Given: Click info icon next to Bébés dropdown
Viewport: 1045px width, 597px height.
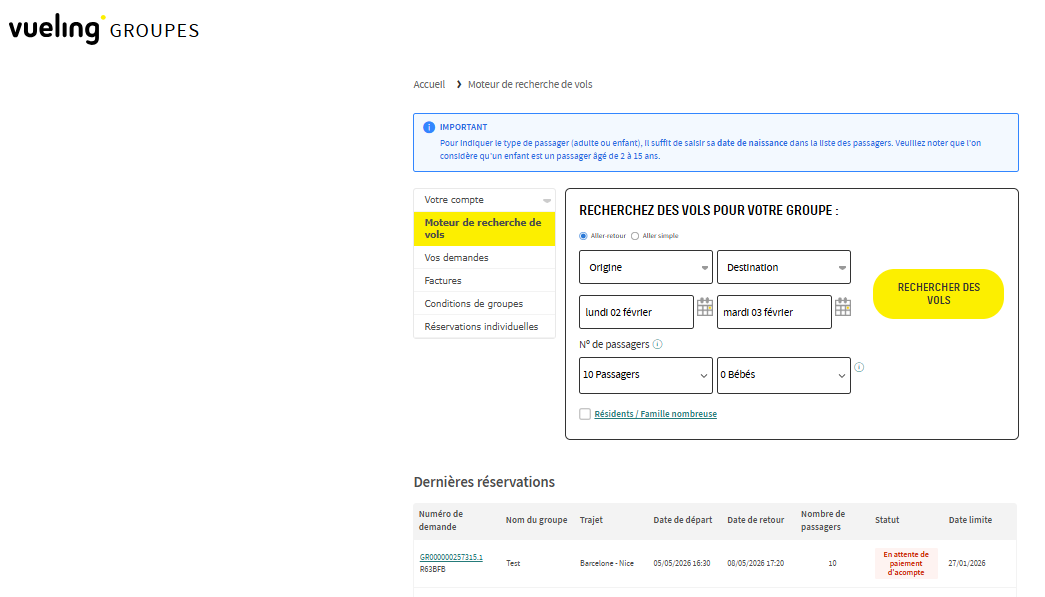Looking at the screenshot, I should (859, 367).
